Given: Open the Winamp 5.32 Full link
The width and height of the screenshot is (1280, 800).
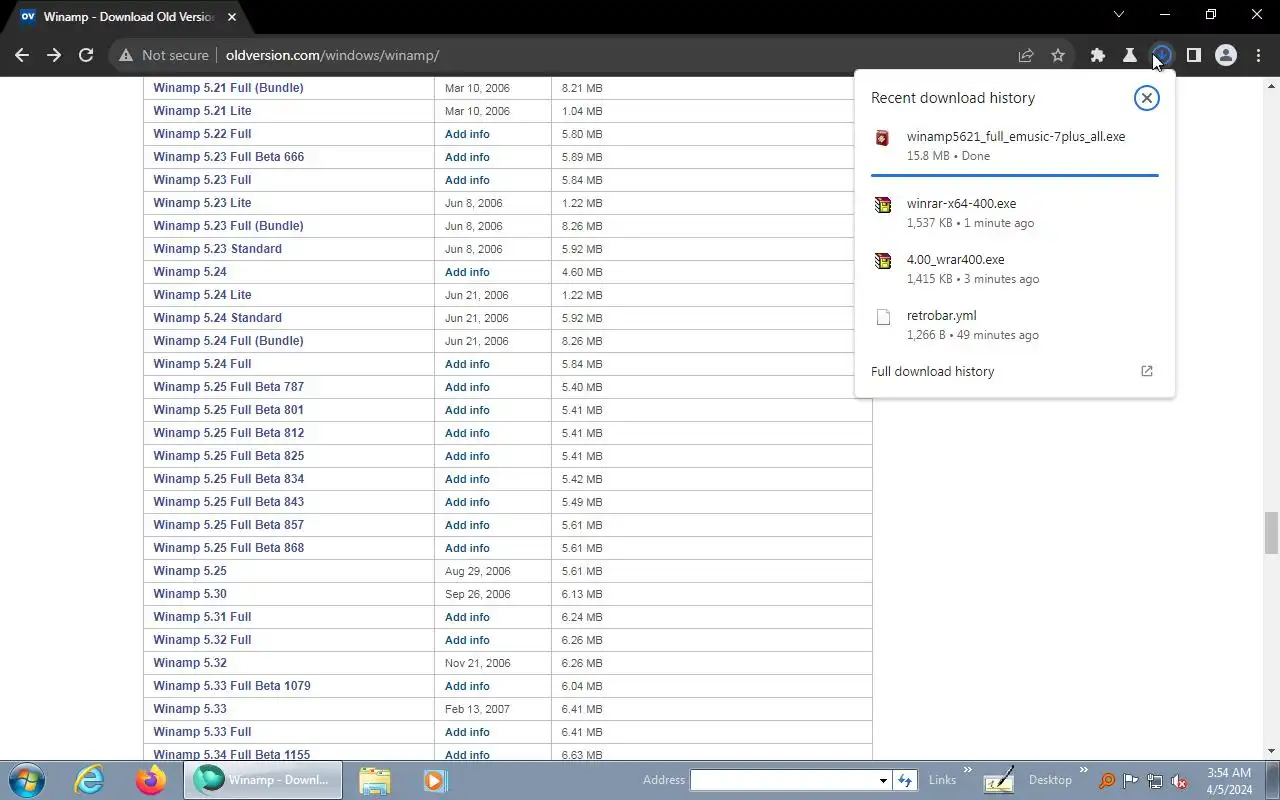Looking at the screenshot, I should click(x=202, y=640).
